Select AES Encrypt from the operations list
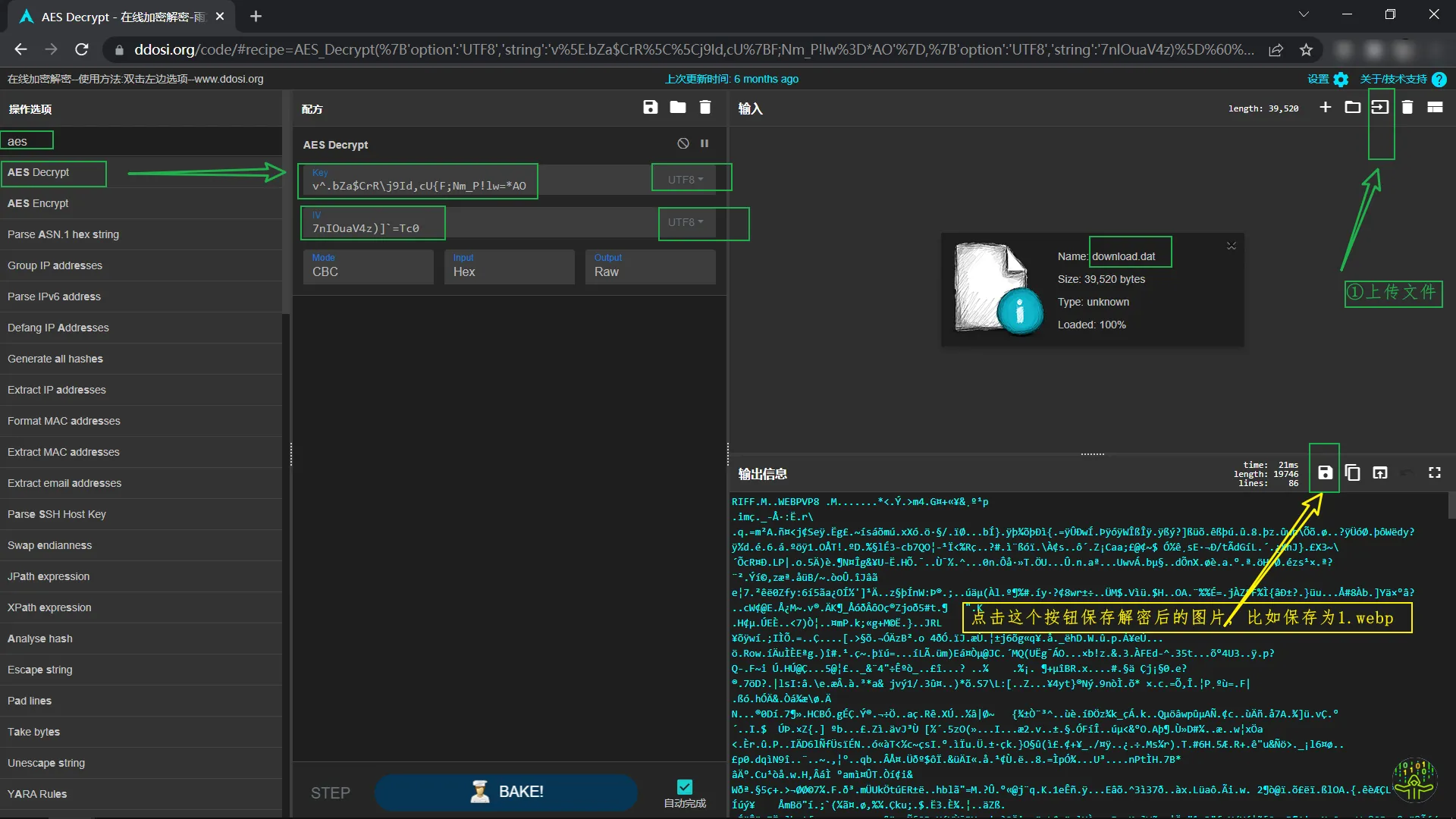The image size is (1456, 819). coord(38,203)
